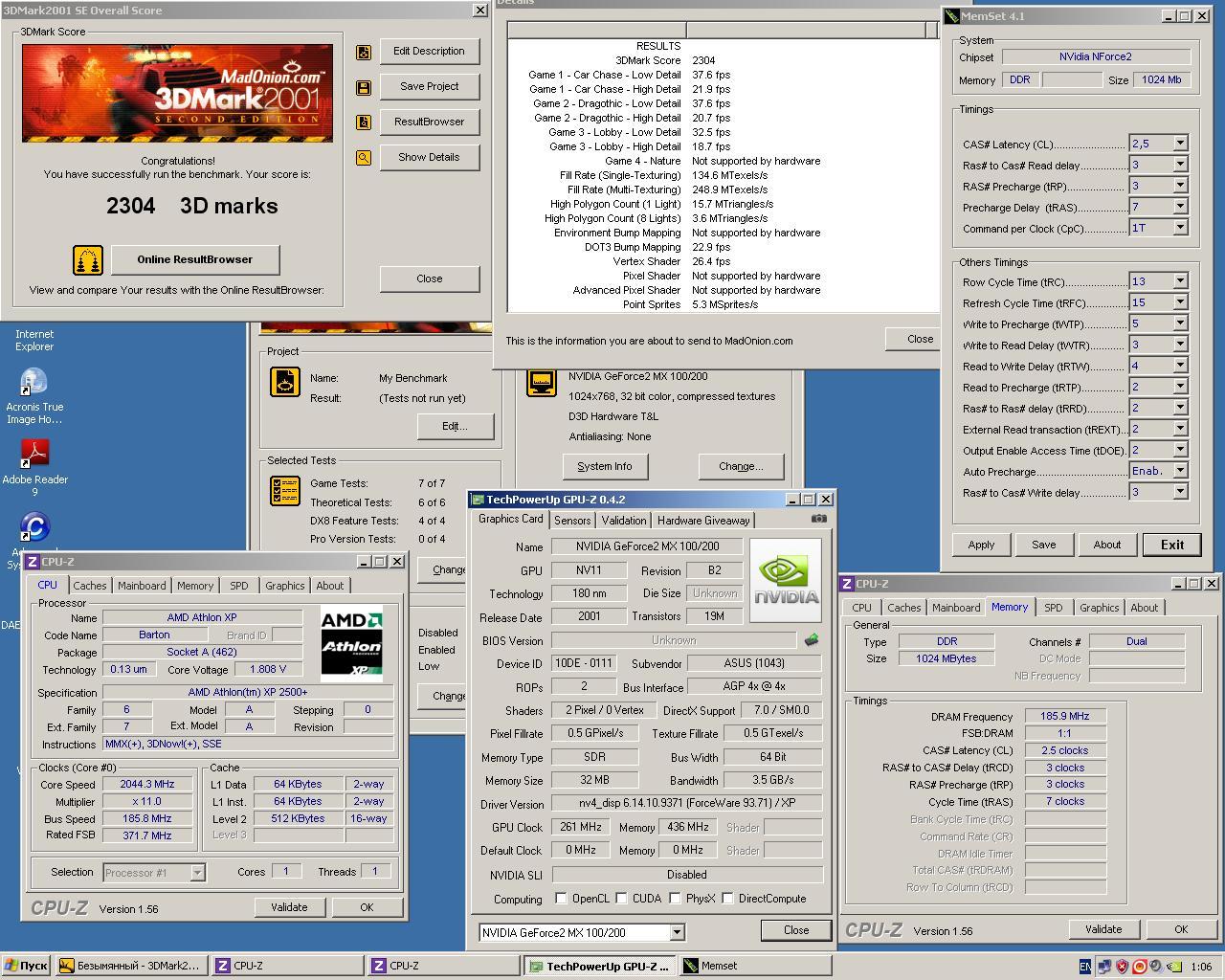The image size is (1225, 980).
Task: Open the RAS# Precharge (tRP) dropdown
Action: click(1180, 186)
